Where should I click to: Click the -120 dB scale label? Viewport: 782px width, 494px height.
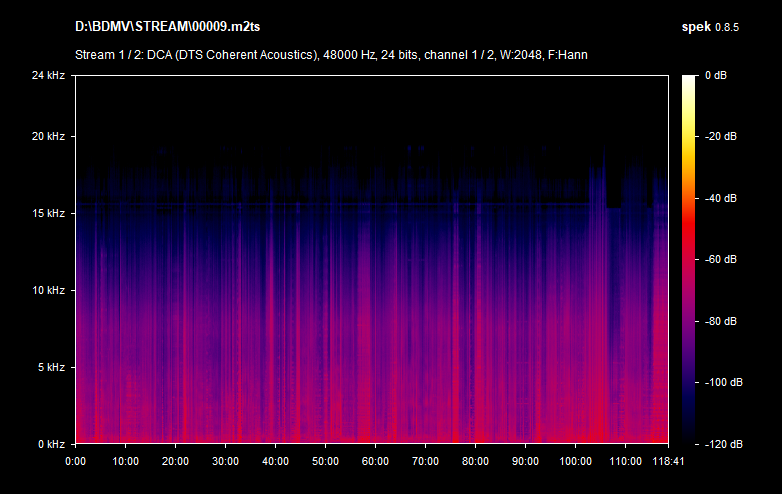[x=722, y=444]
